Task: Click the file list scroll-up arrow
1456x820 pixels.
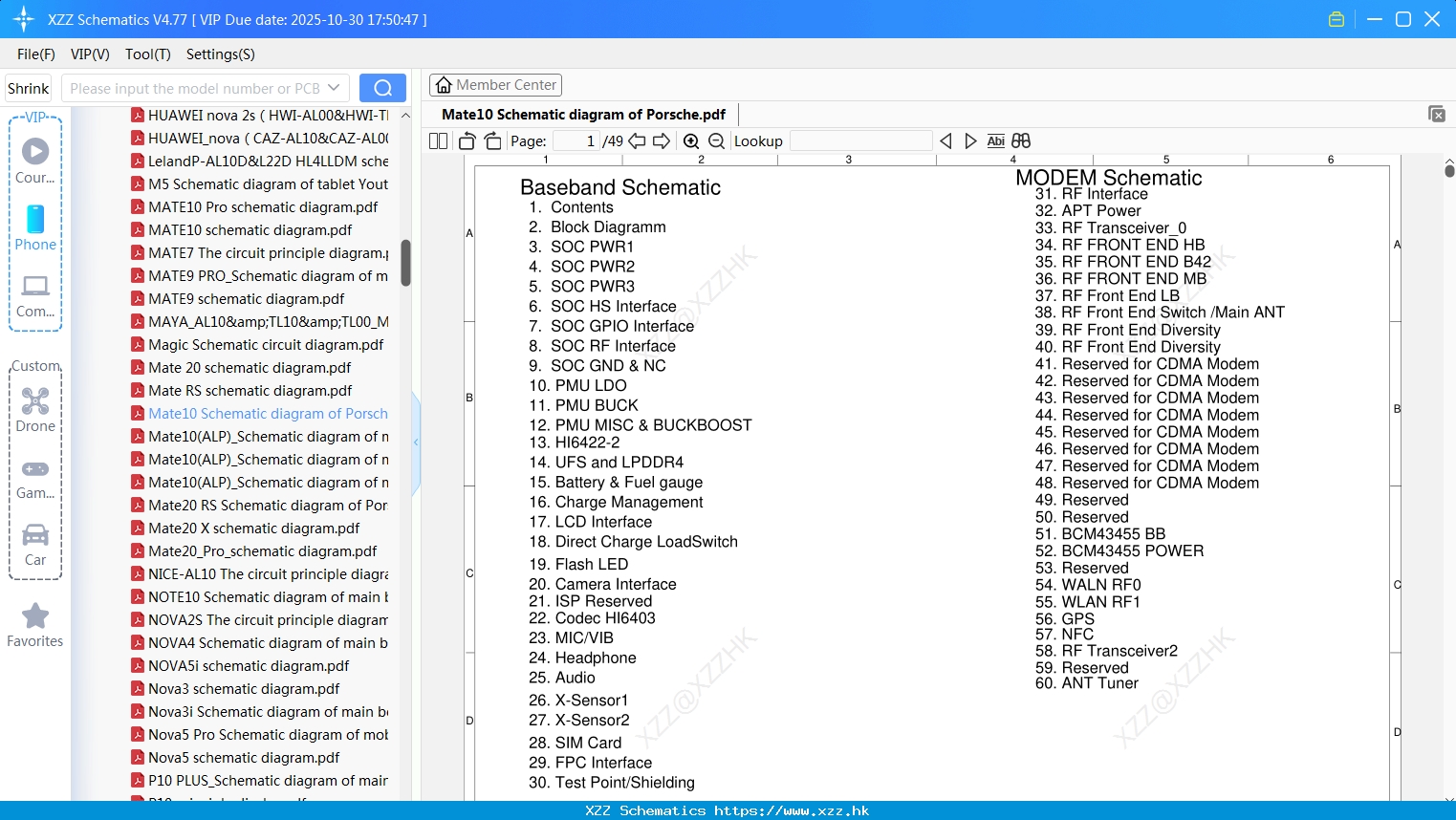Action: coord(405,115)
